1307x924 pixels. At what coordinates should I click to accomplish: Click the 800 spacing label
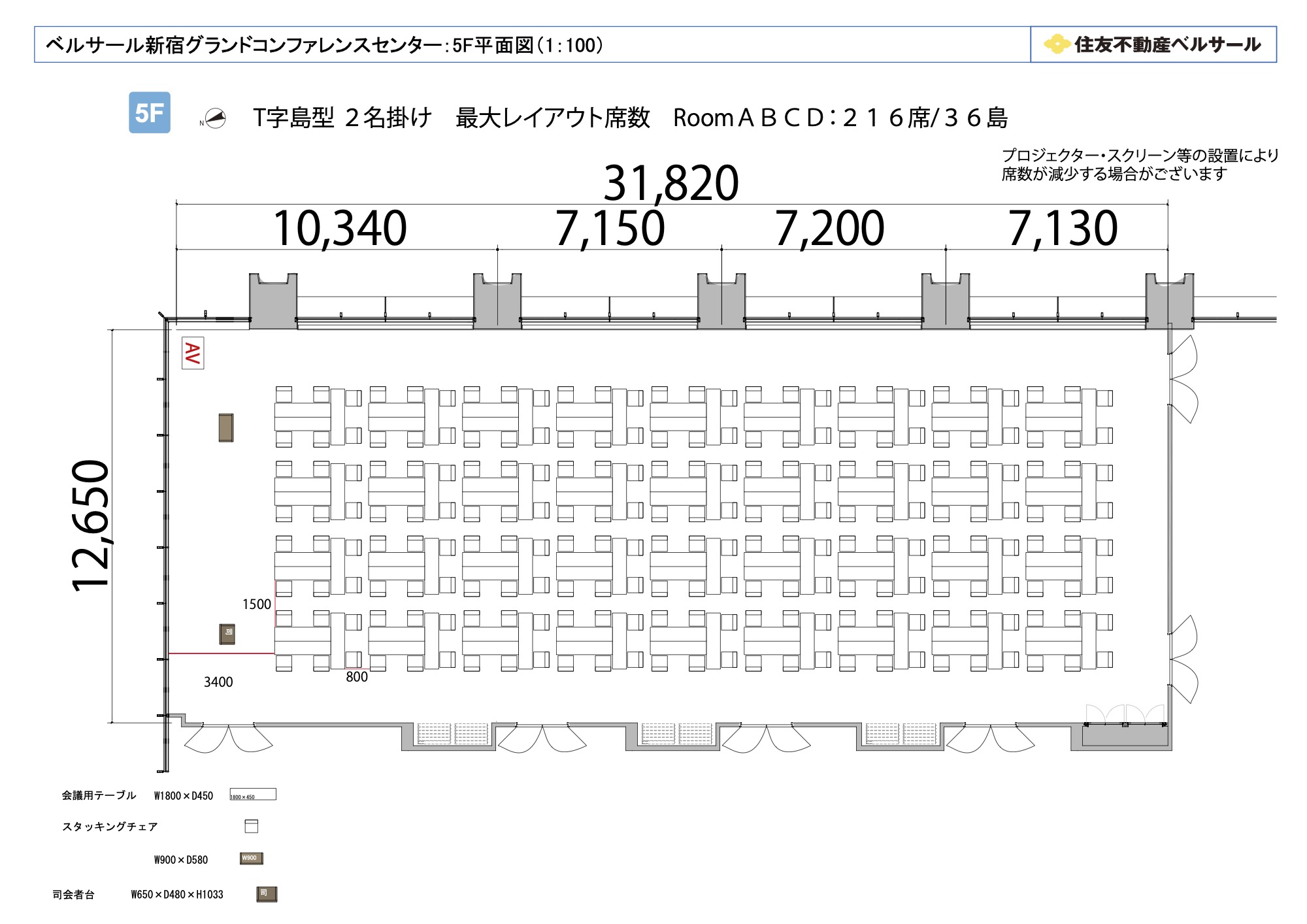pyautogui.click(x=357, y=677)
